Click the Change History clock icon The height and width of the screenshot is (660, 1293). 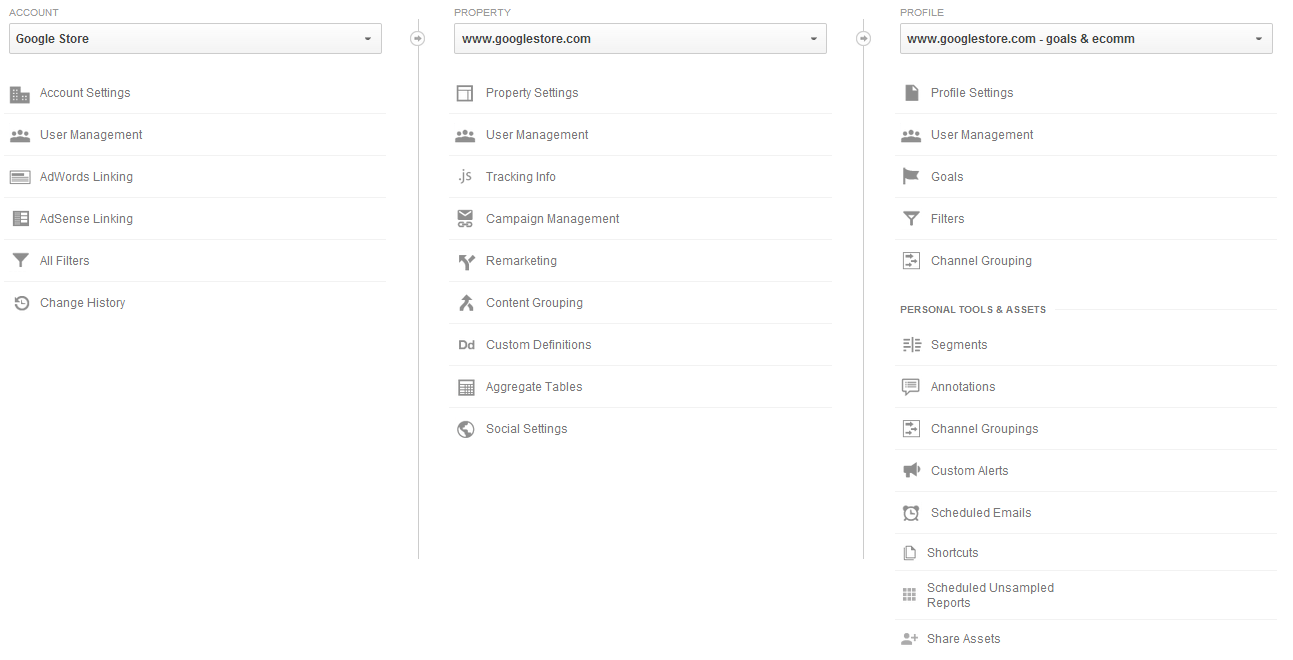click(20, 303)
